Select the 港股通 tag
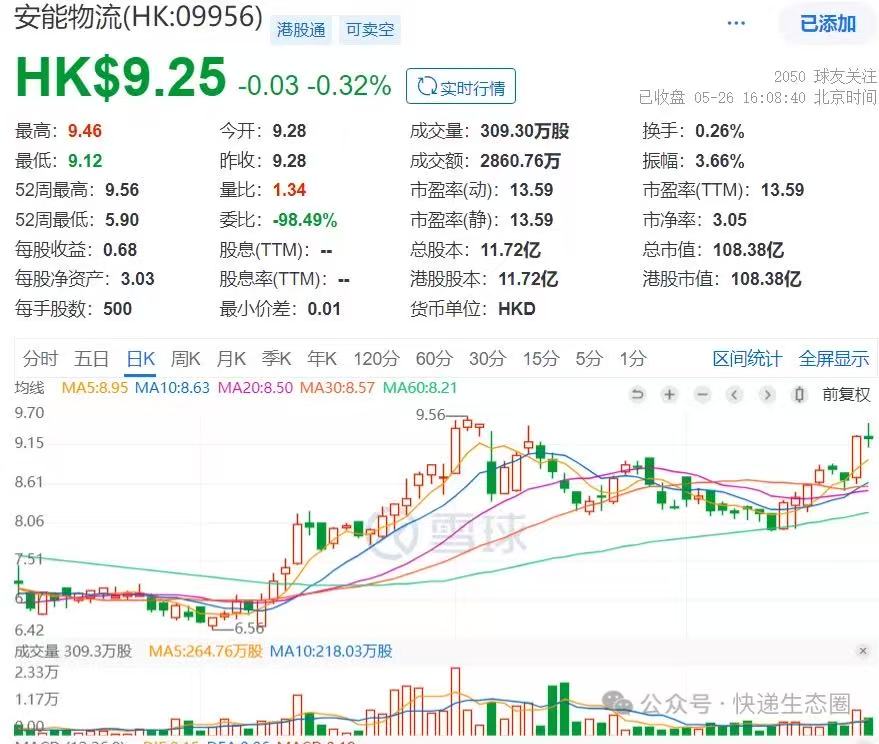The width and height of the screenshot is (879, 744). click(x=301, y=30)
